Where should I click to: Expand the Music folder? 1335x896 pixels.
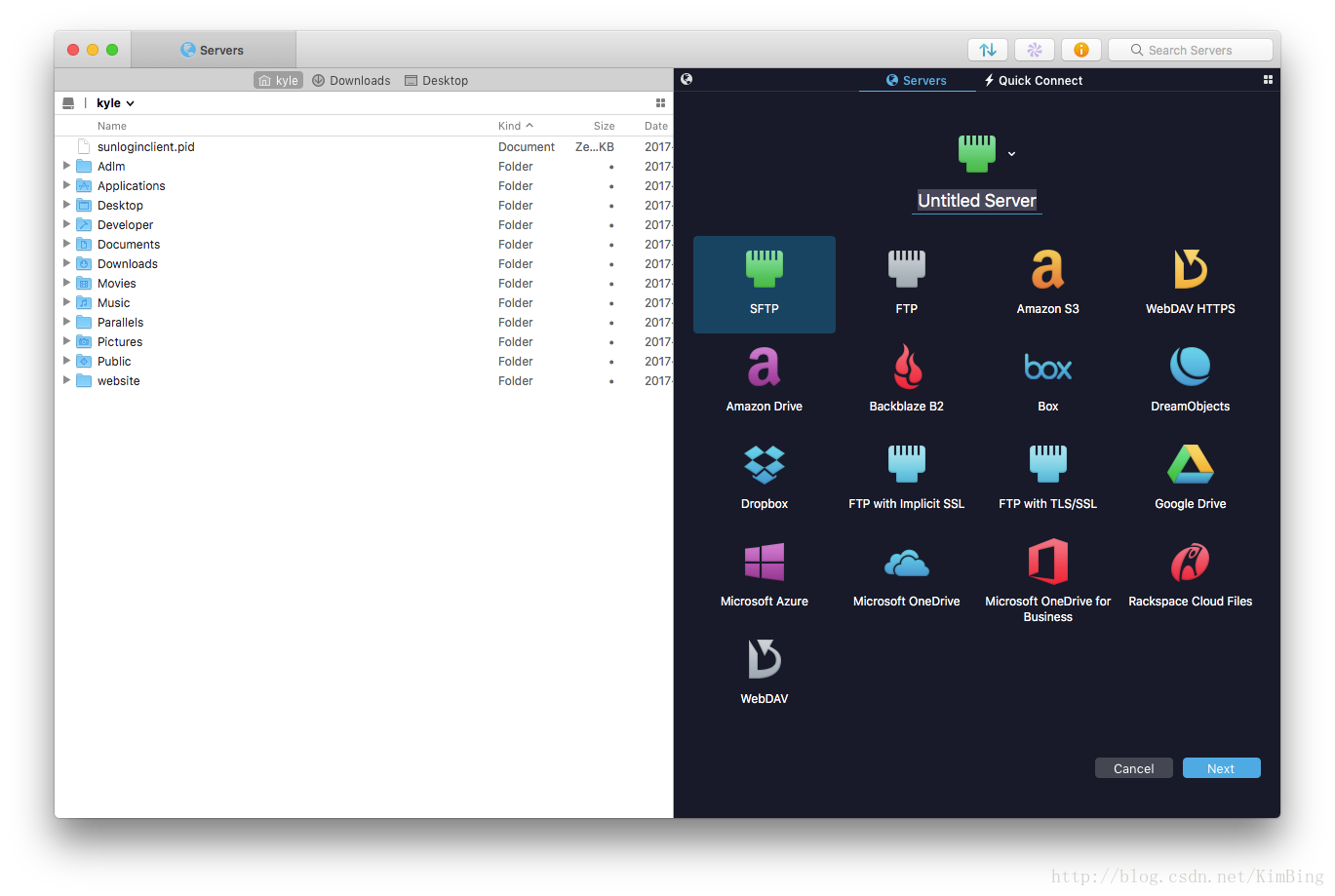click(x=66, y=302)
